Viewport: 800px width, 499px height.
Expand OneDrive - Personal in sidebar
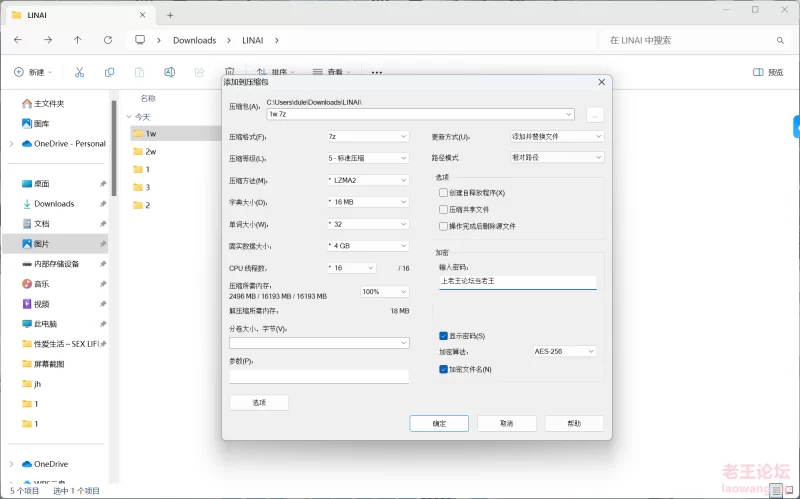click(11, 144)
